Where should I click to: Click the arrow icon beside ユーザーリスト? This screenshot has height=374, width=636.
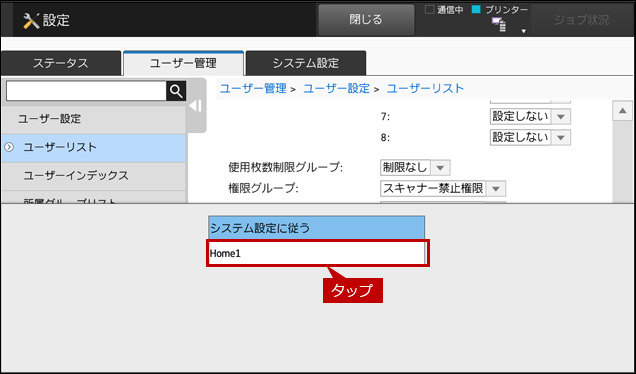(9, 147)
